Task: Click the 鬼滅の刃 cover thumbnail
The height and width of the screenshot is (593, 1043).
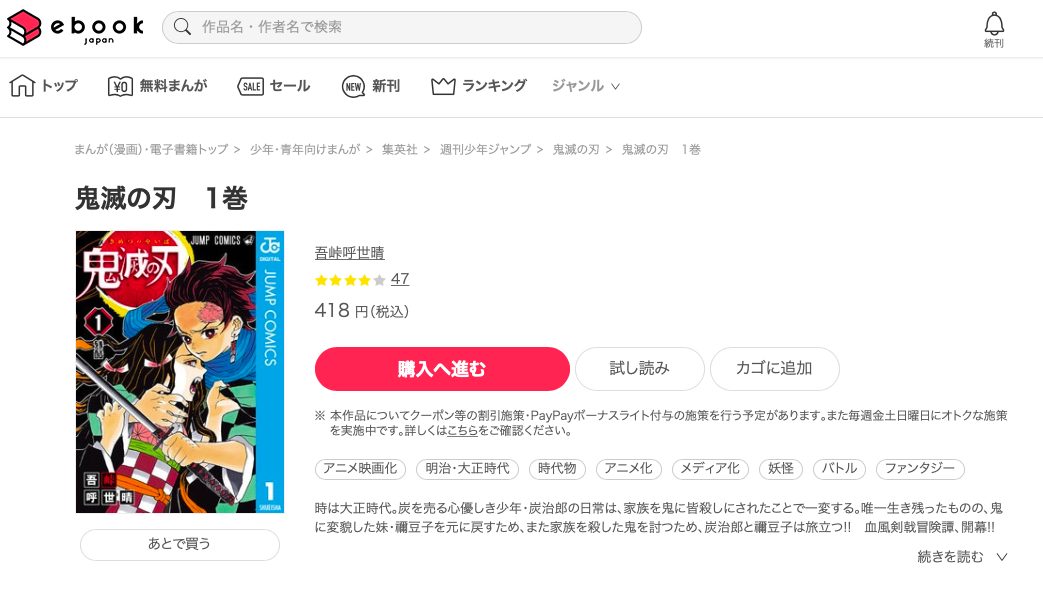Action: tap(180, 372)
